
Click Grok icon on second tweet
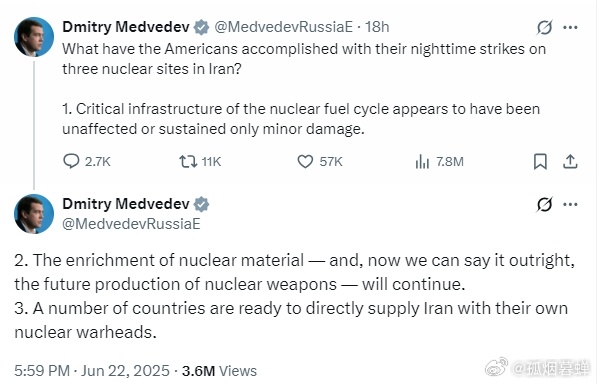pos(544,204)
